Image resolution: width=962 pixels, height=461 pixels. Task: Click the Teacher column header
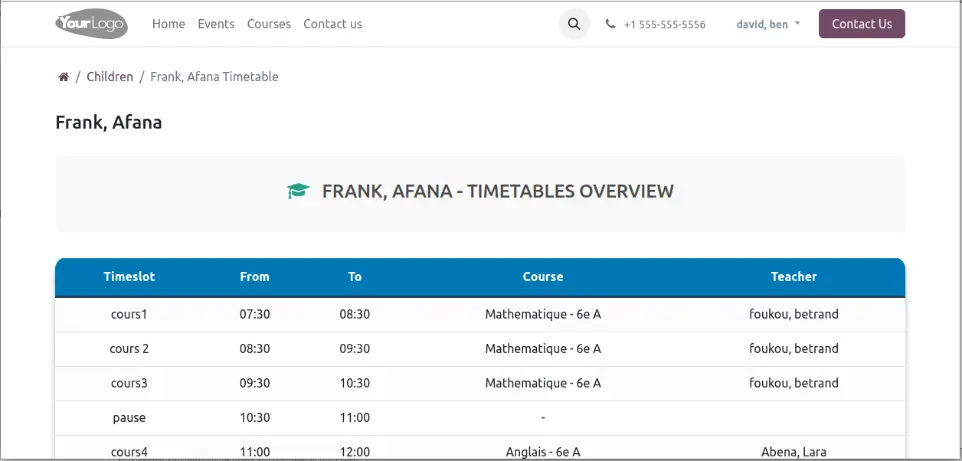[793, 277]
